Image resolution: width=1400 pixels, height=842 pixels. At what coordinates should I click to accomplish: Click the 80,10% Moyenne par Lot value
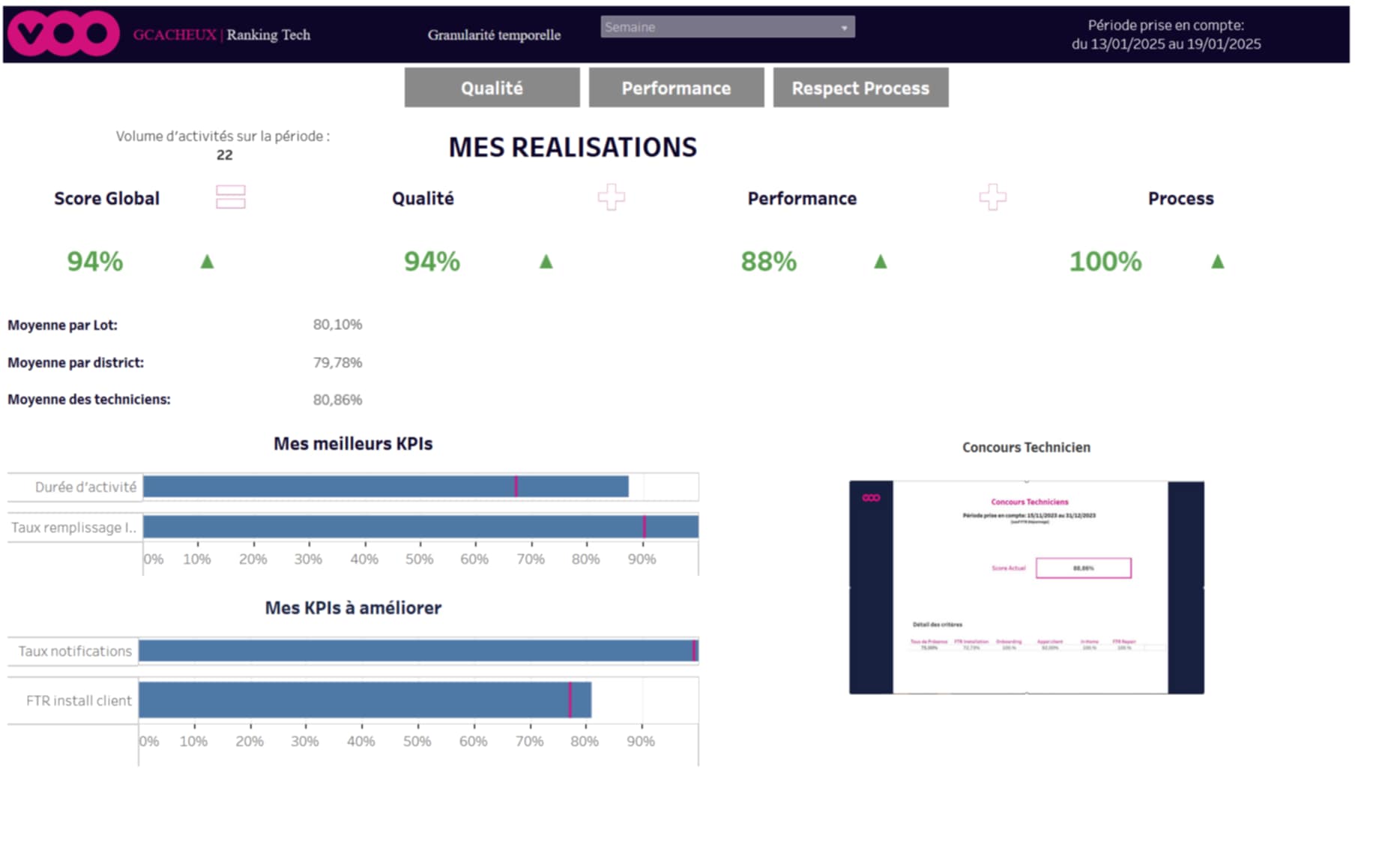click(337, 325)
